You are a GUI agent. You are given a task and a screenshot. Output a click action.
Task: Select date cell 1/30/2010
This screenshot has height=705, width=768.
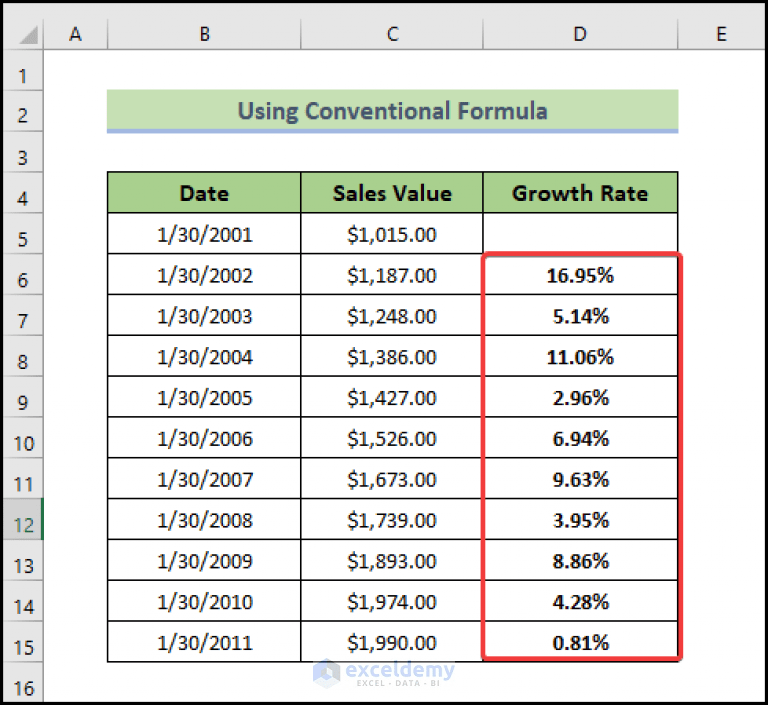204,601
